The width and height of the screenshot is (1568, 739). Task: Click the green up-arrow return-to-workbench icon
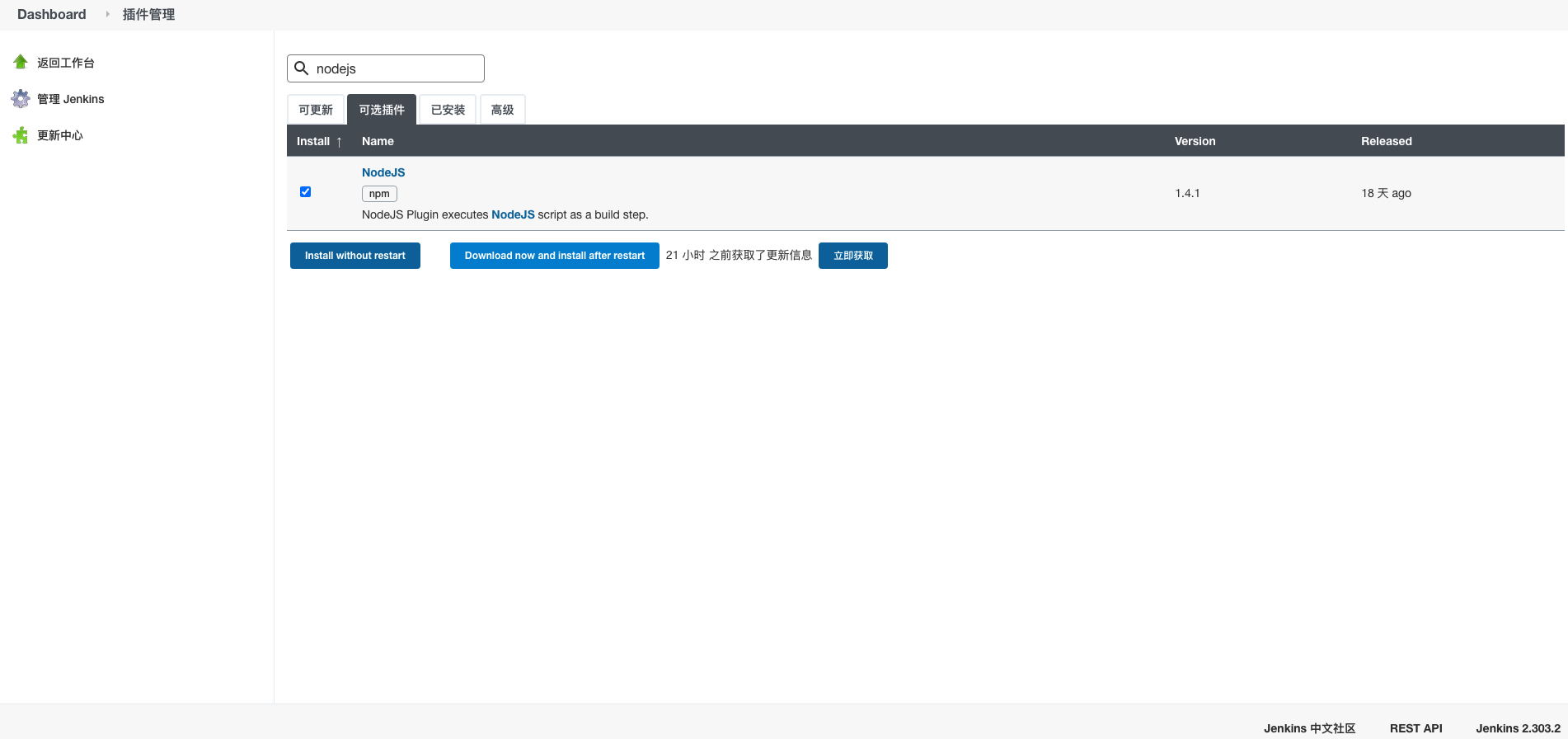[21, 62]
